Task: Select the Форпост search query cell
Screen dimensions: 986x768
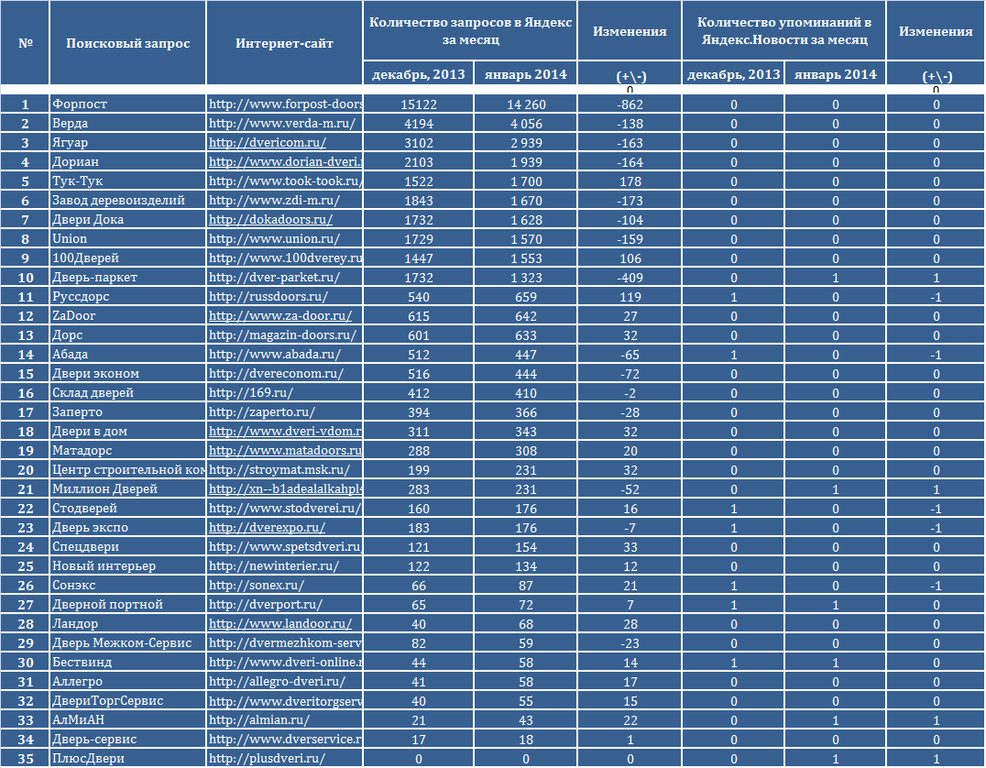Action: point(128,104)
